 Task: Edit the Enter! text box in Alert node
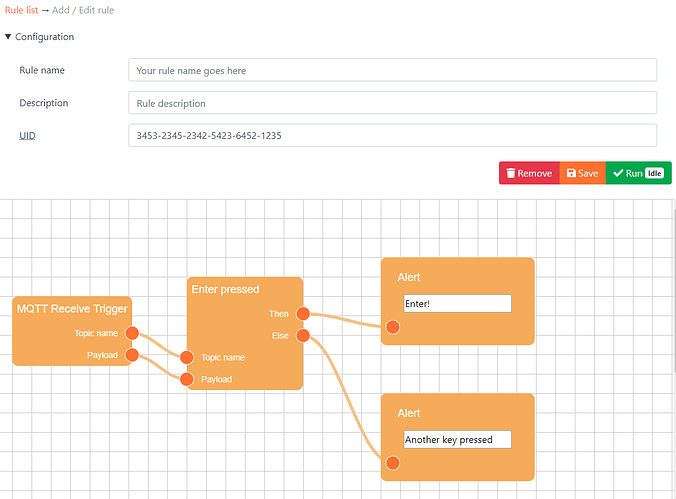(456, 303)
